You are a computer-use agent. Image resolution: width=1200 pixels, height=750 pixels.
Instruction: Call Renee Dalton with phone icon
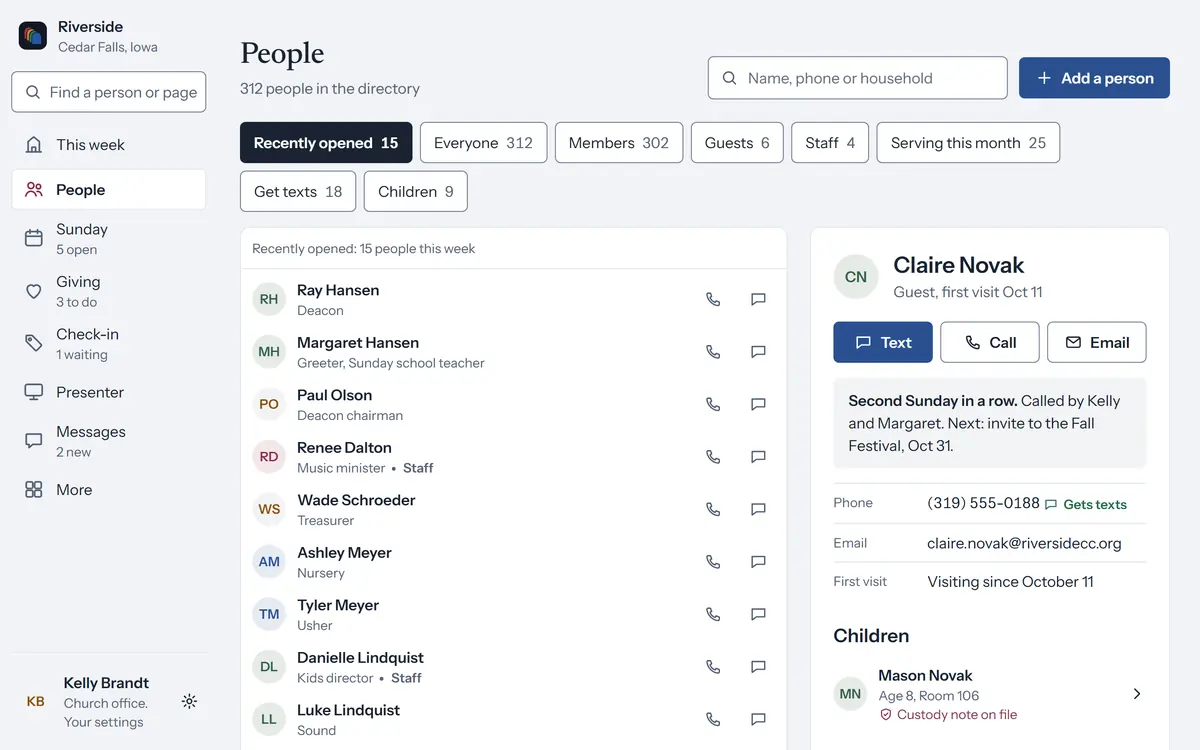point(713,457)
